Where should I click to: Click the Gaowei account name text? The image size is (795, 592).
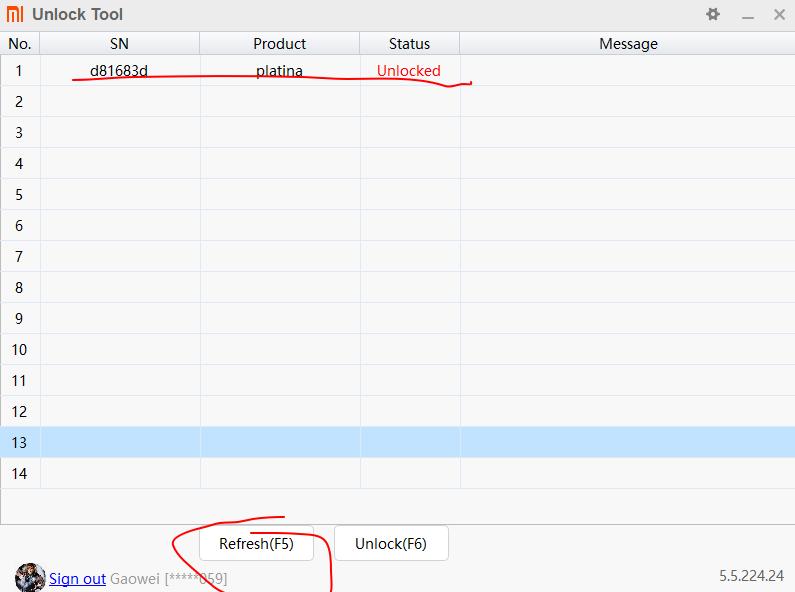pyautogui.click(x=134, y=578)
